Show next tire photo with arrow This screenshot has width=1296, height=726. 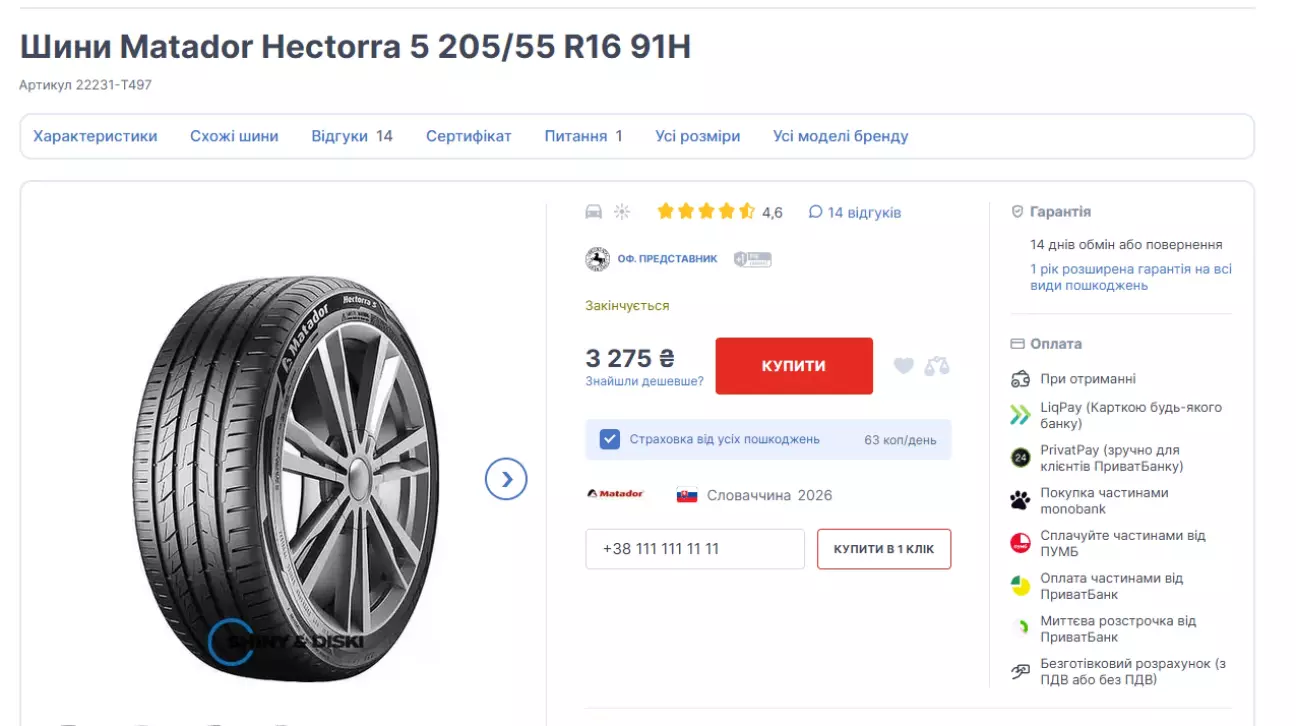[506, 479]
